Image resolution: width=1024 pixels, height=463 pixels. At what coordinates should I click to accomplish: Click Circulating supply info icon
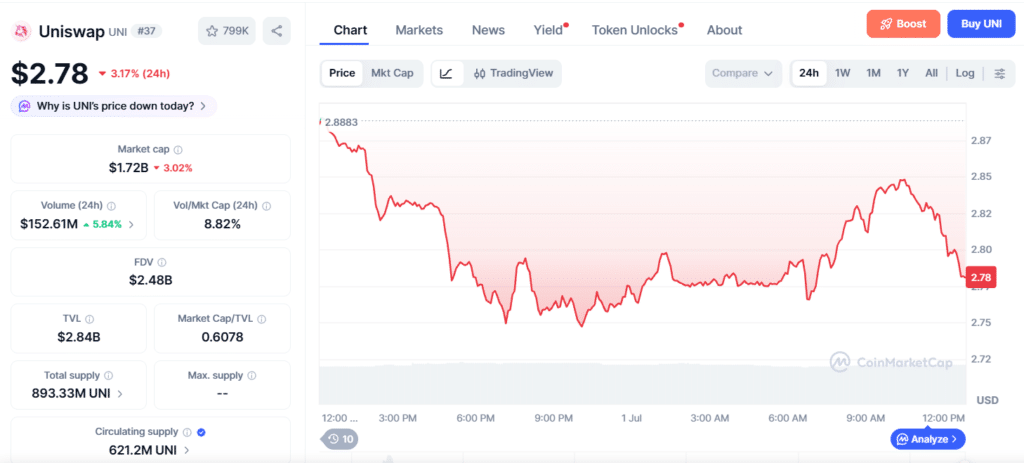click(x=187, y=432)
